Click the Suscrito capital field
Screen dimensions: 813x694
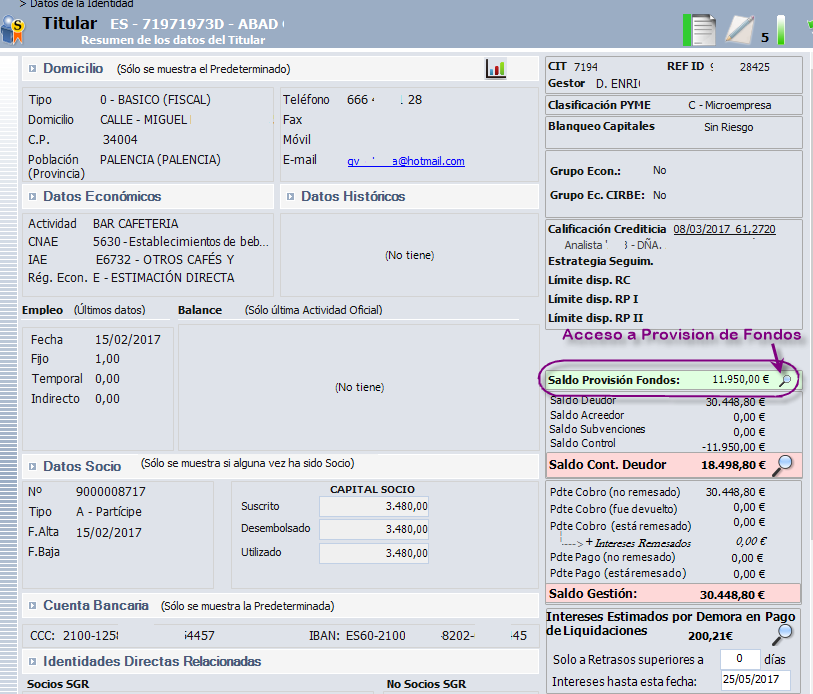pos(374,506)
